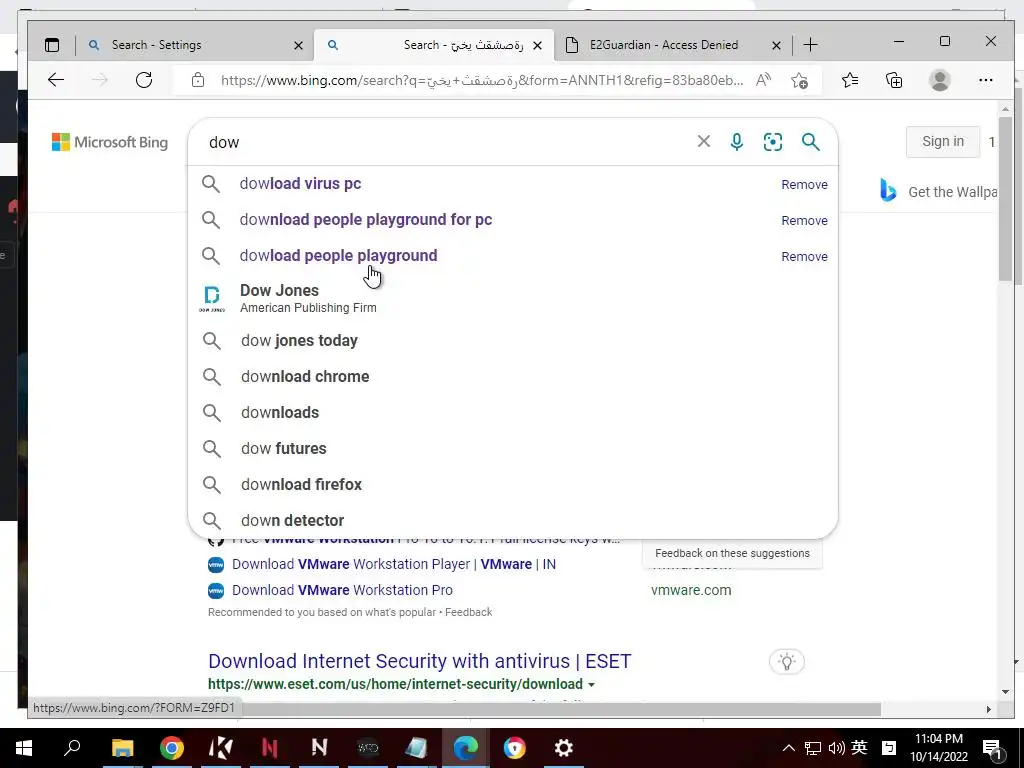Pick the download chrome suggestion
Screen dimensions: 1024x768
coord(513,377)
